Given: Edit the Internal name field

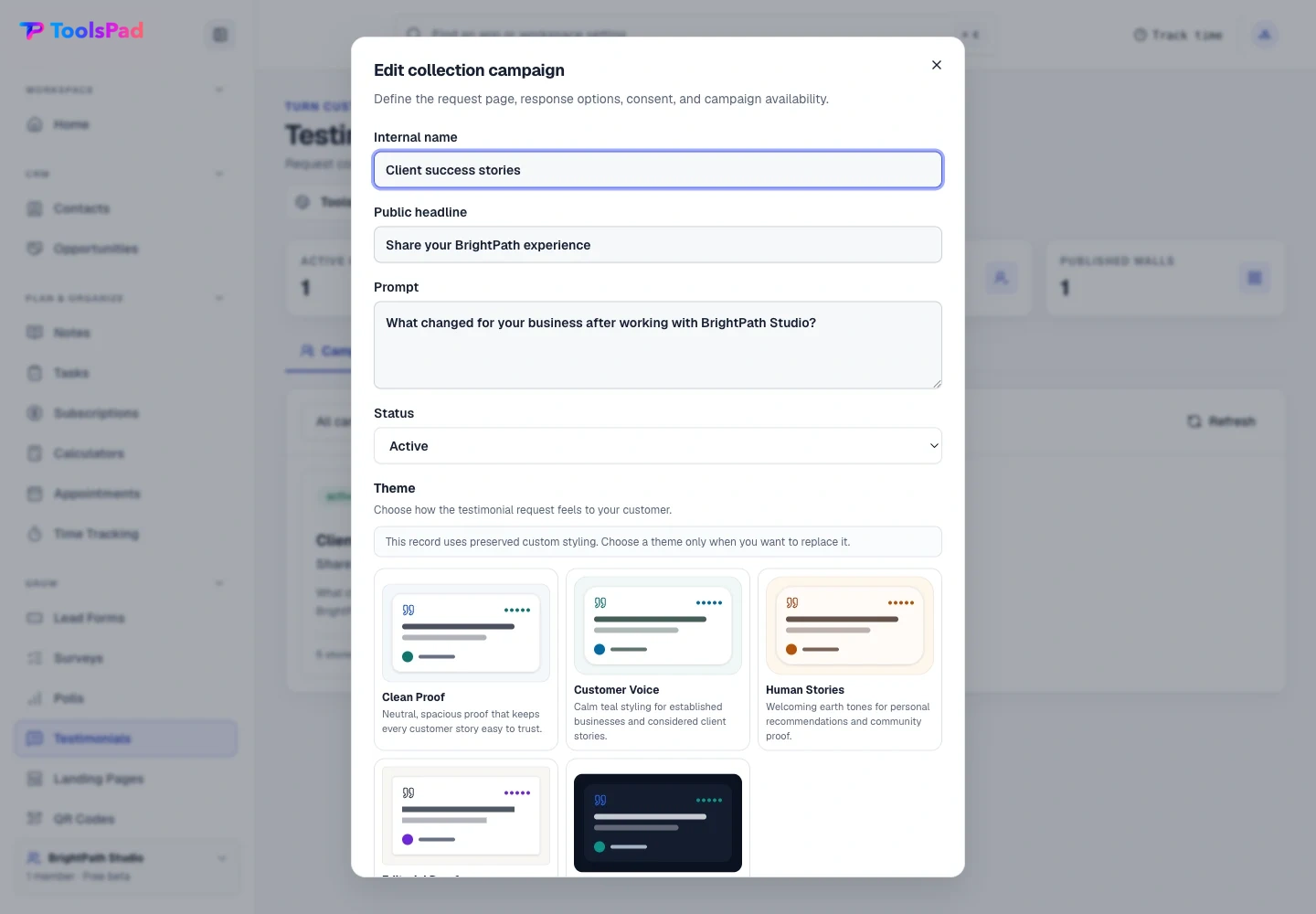Looking at the screenshot, I should pyautogui.click(x=658, y=170).
